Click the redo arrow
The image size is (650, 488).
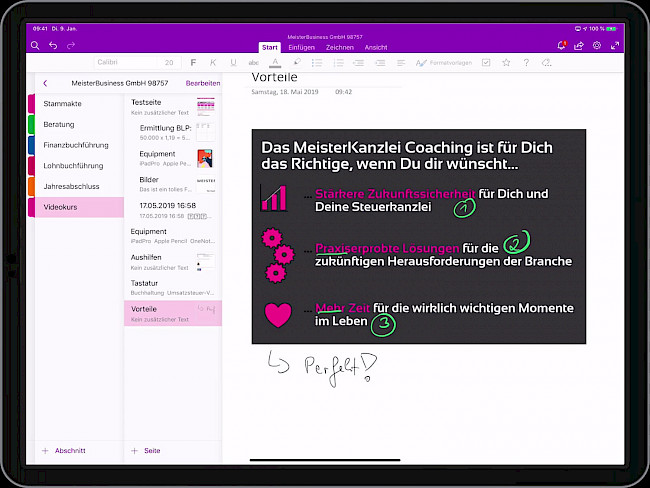[71, 45]
